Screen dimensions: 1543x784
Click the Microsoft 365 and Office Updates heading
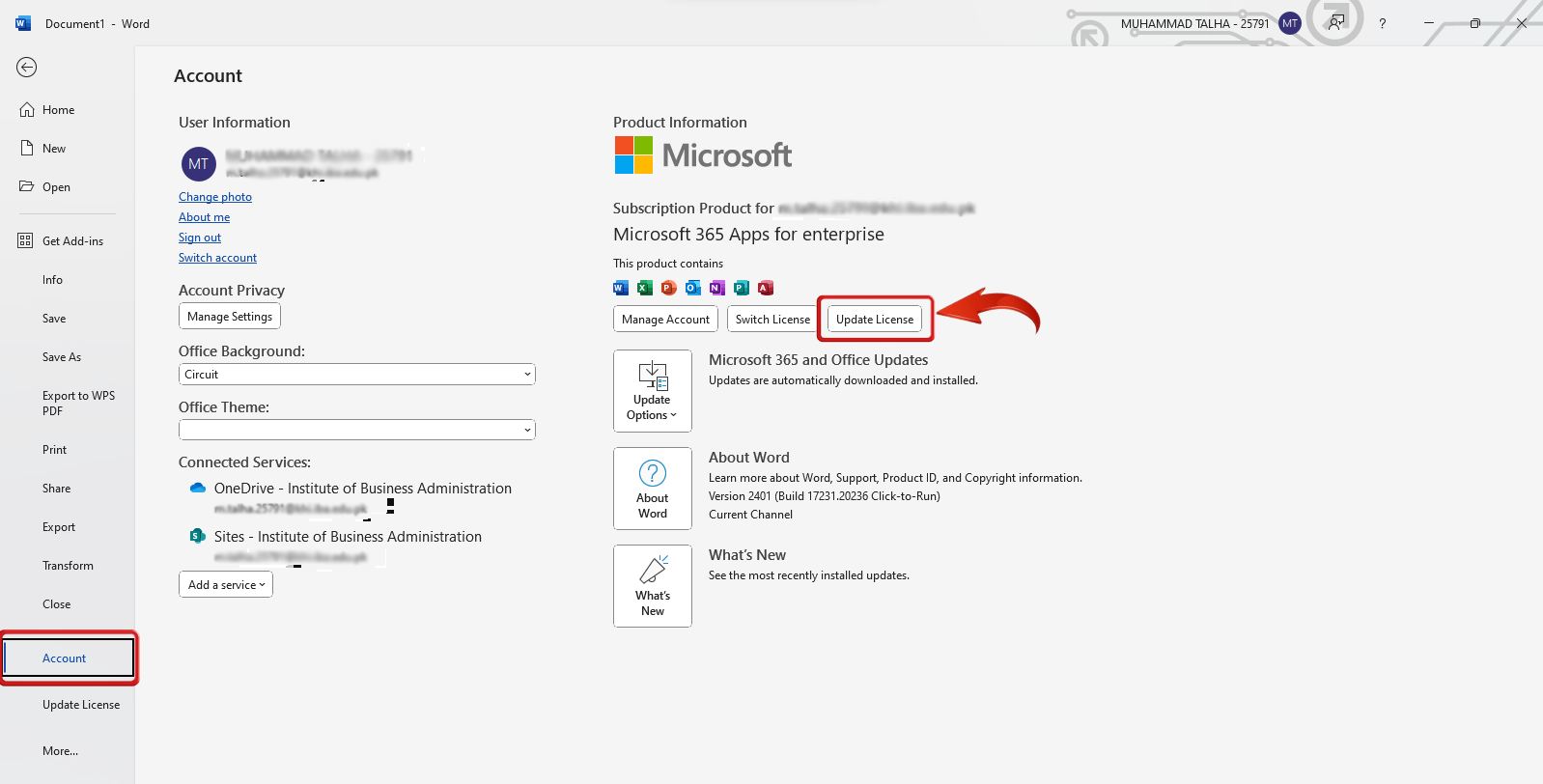point(819,360)
